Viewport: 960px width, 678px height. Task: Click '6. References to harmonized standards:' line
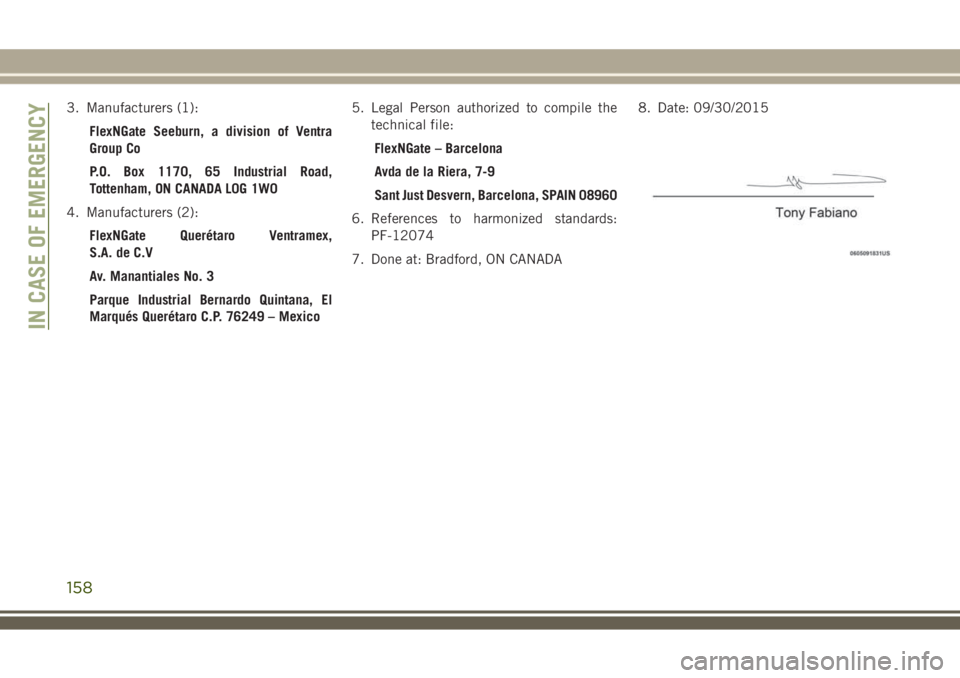pos(485,219)
